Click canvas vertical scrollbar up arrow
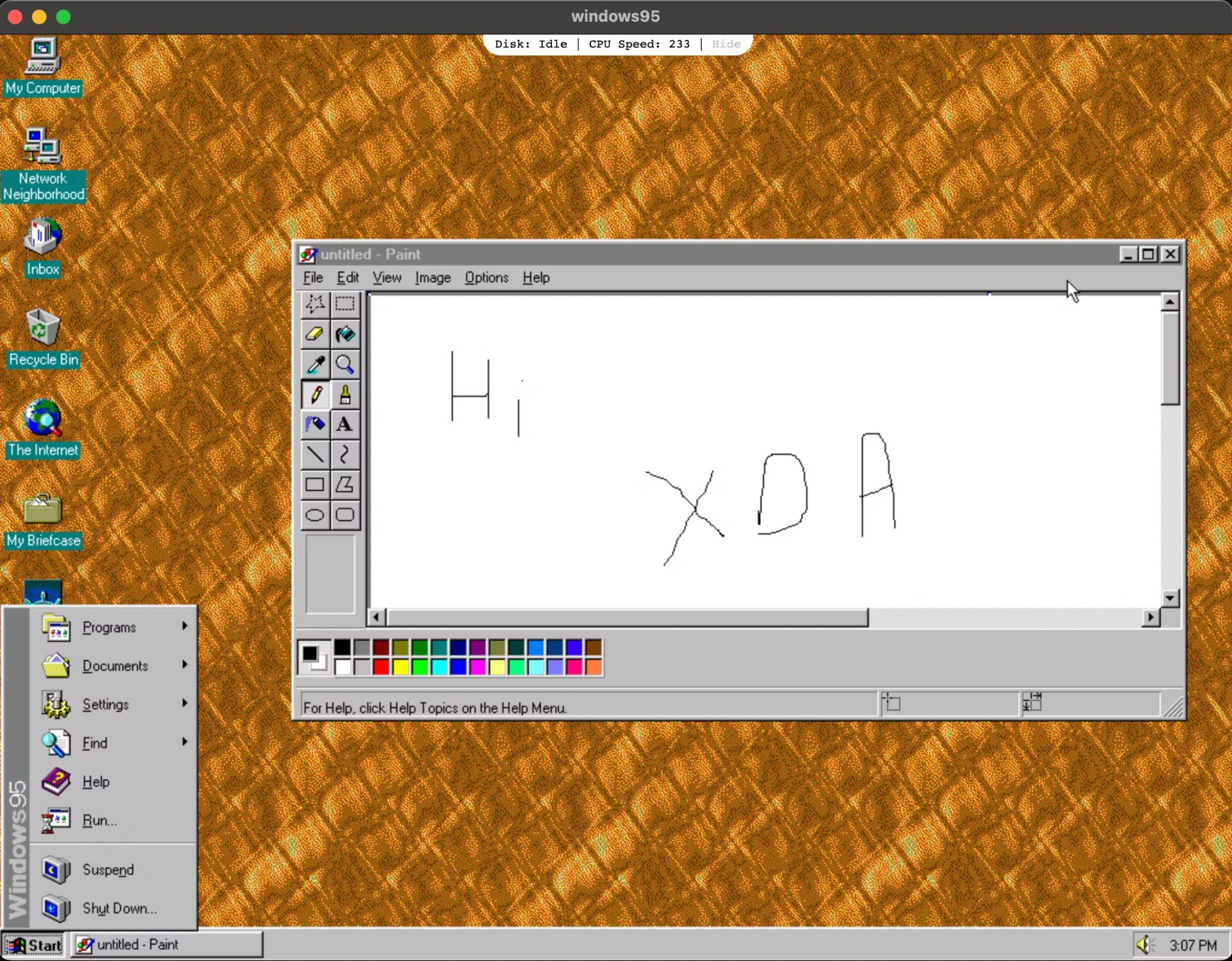The width and height of the screenshot is (1232, 961). tap(1170, 302)
